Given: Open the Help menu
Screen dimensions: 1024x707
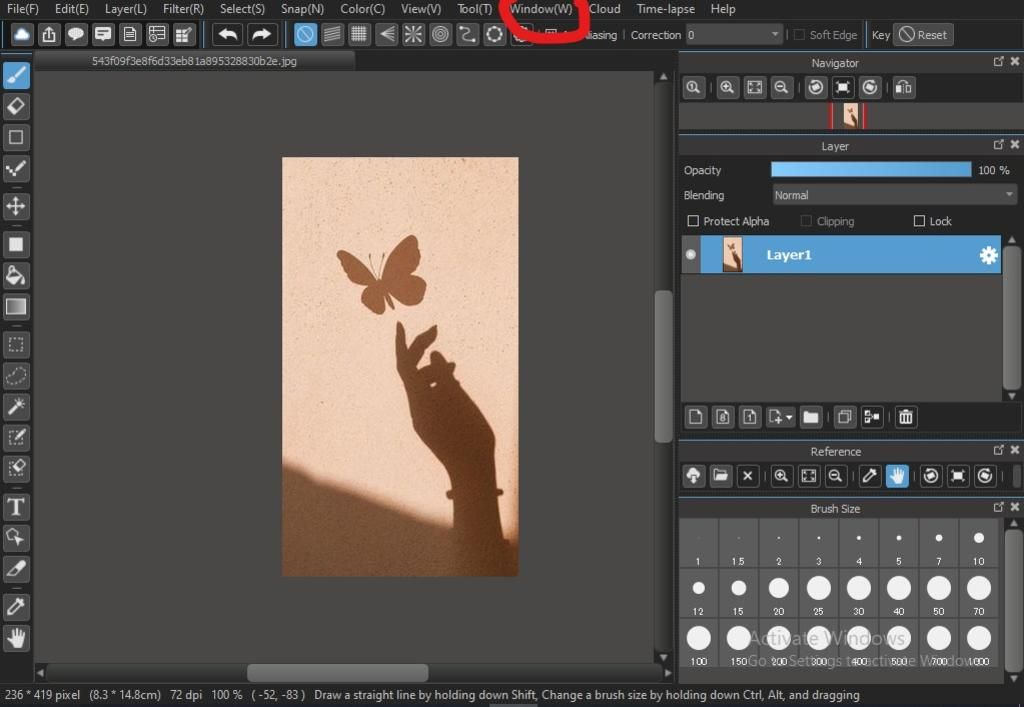Looking at the screenshot, I should 723,9.
